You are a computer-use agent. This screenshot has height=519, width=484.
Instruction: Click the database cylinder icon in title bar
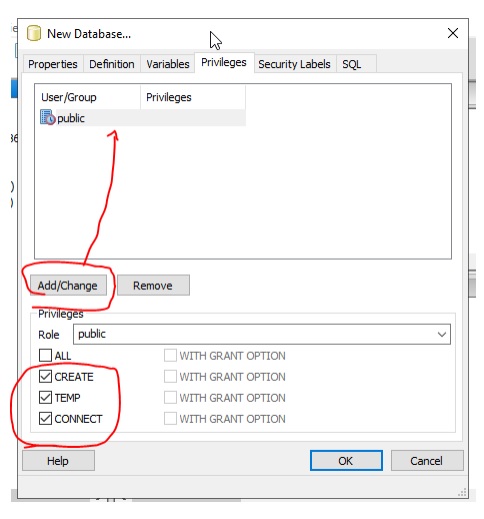coord(34,33)
